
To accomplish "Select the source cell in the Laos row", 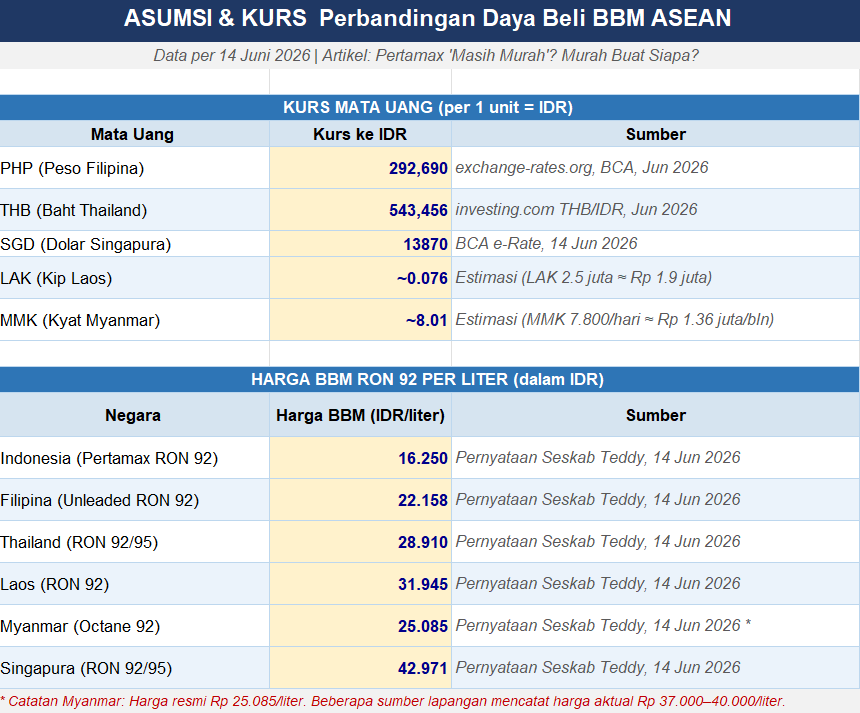I will (x=655, y=584).
